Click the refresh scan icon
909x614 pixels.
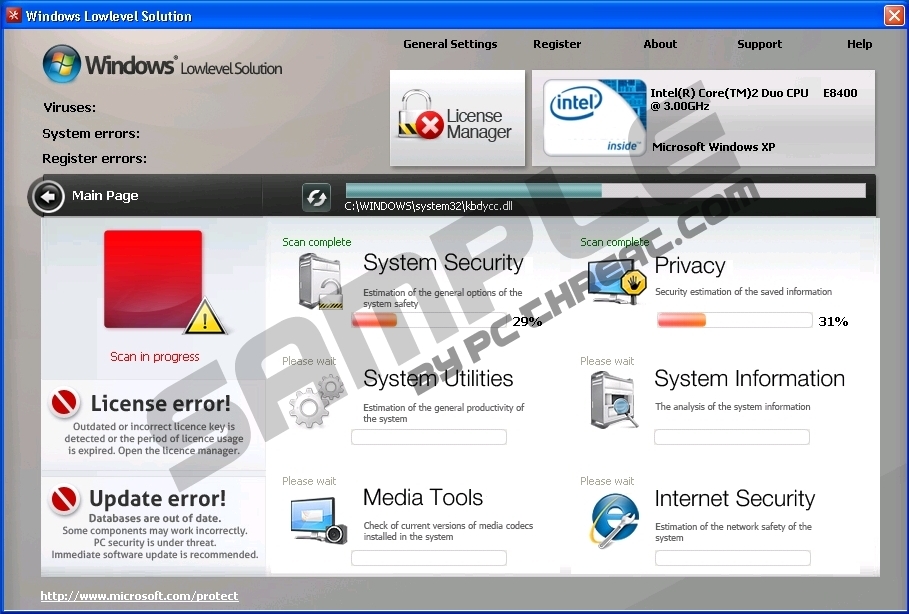coord(316,198)
